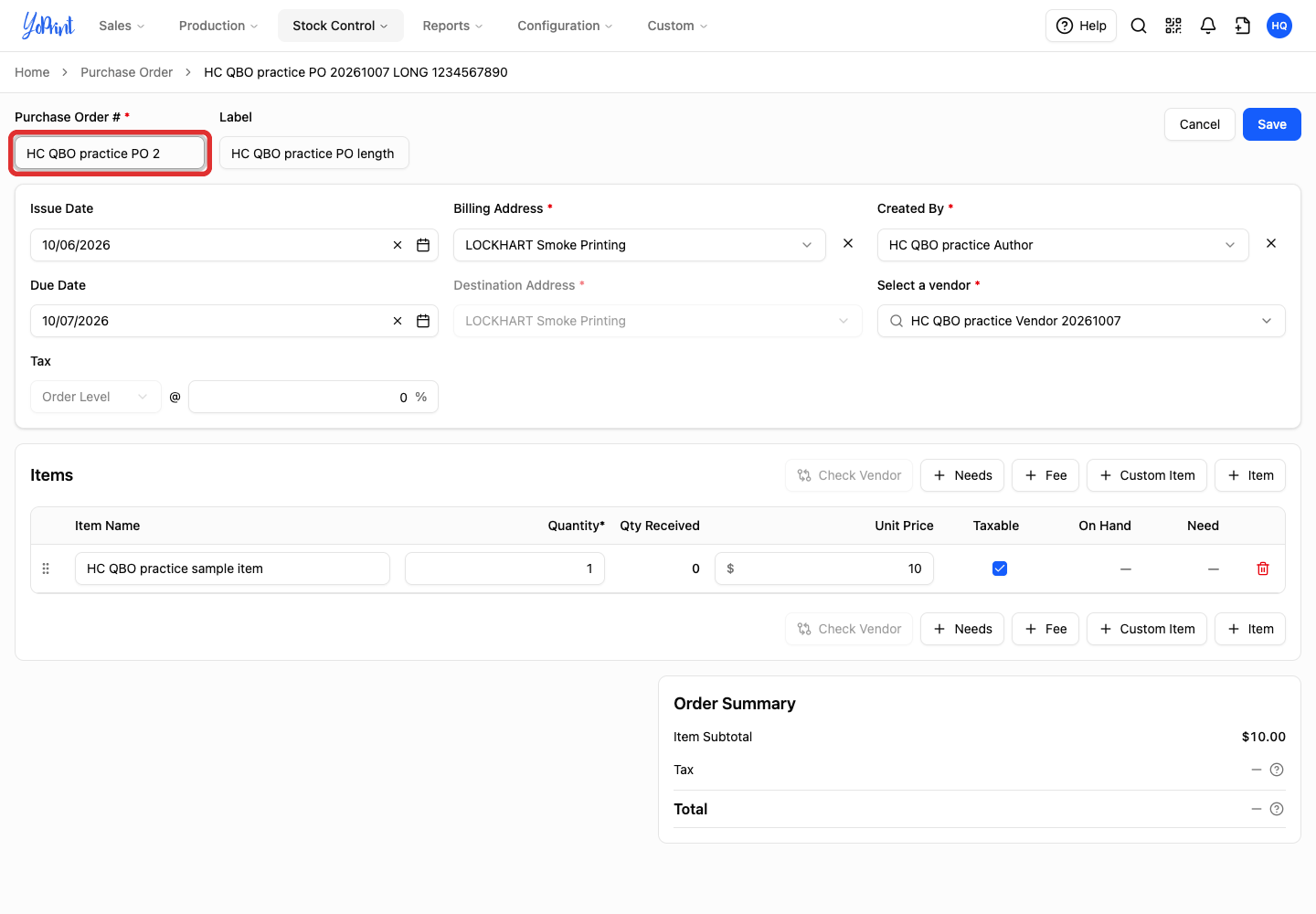1316x914 pixels.
Task: Open the Stock Control menu
Action: (x=340, y=26)
